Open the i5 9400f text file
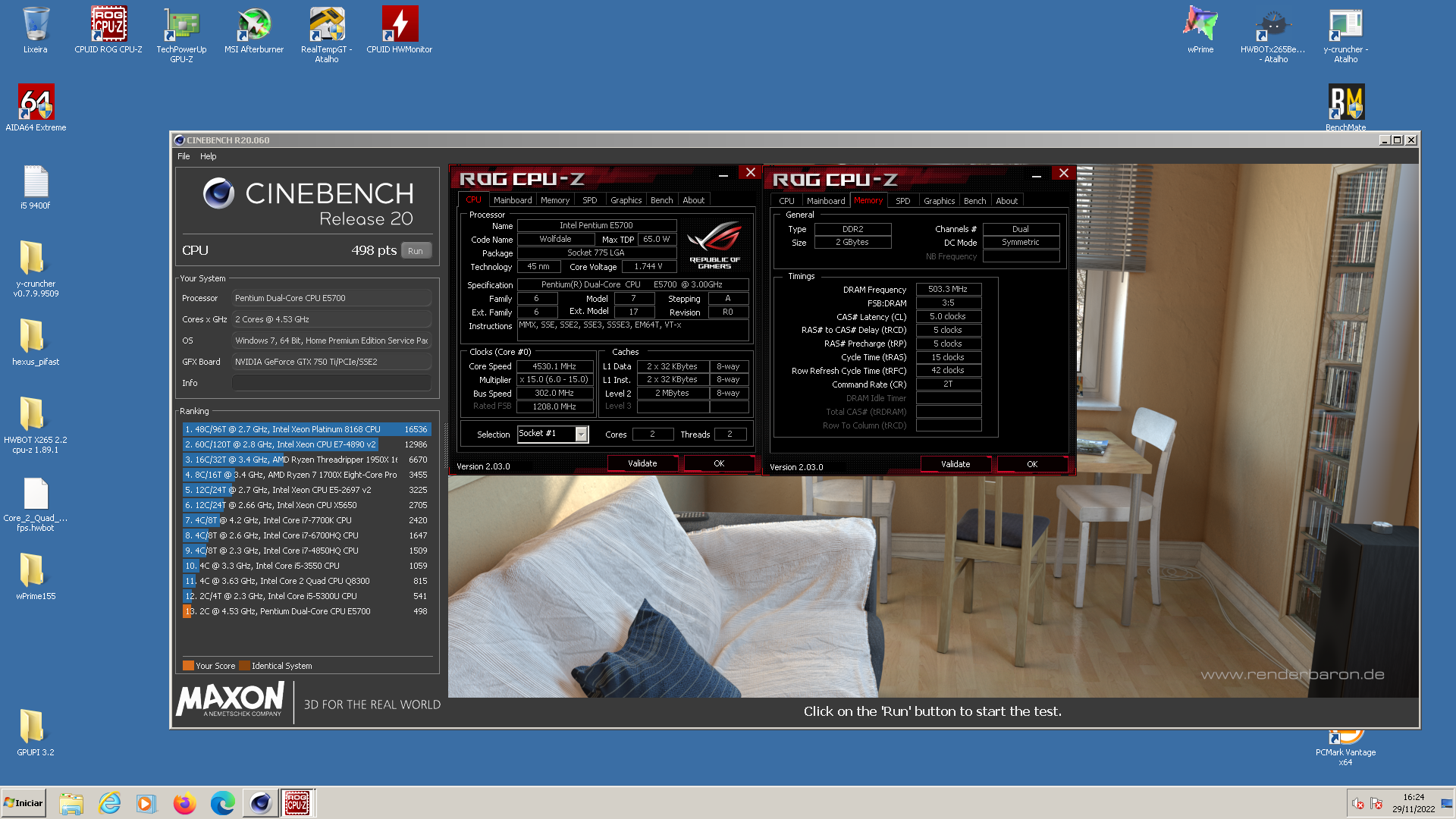1456x819 pixels. 36,187
